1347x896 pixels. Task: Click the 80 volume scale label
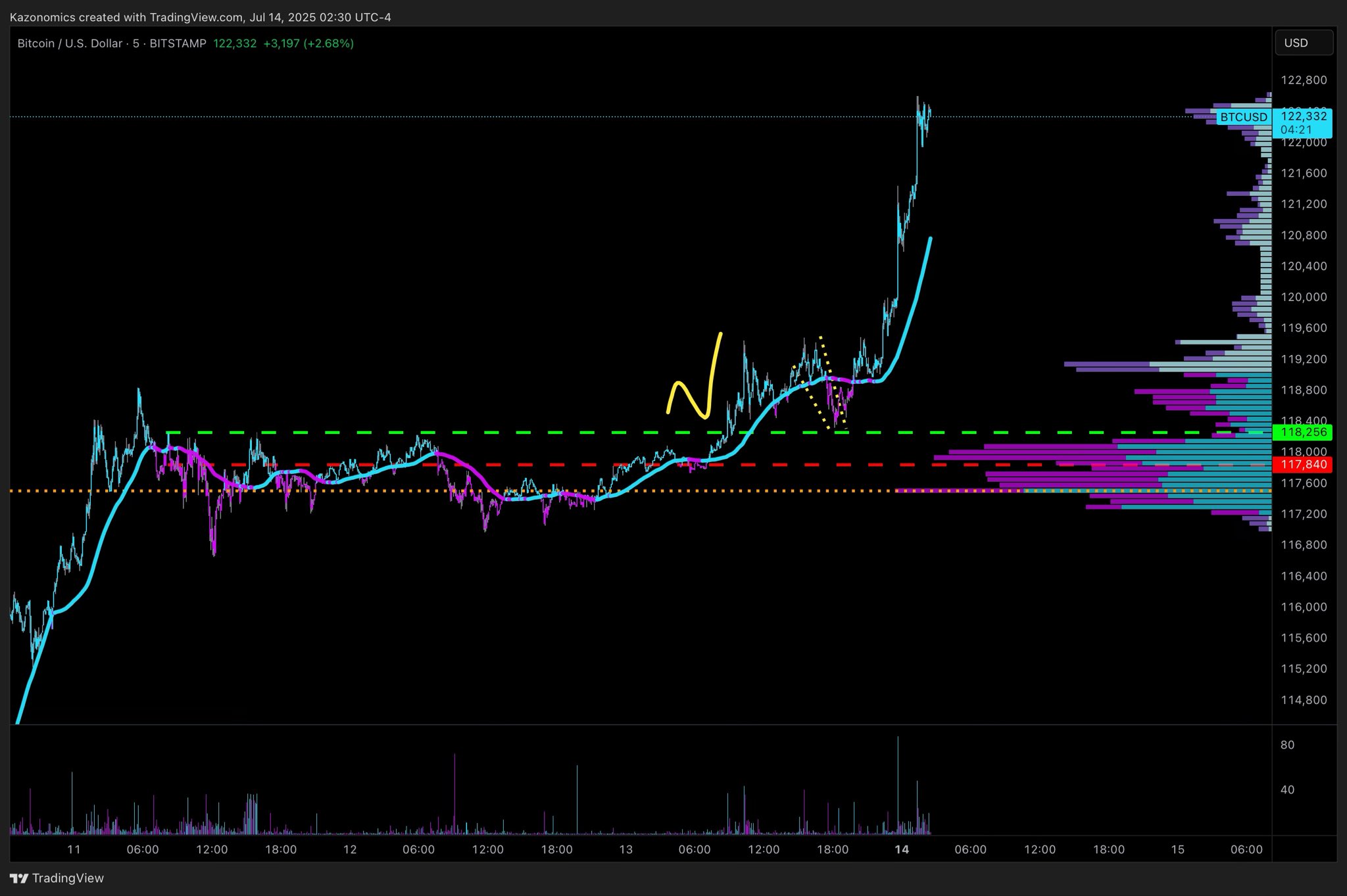point(1287,745)
